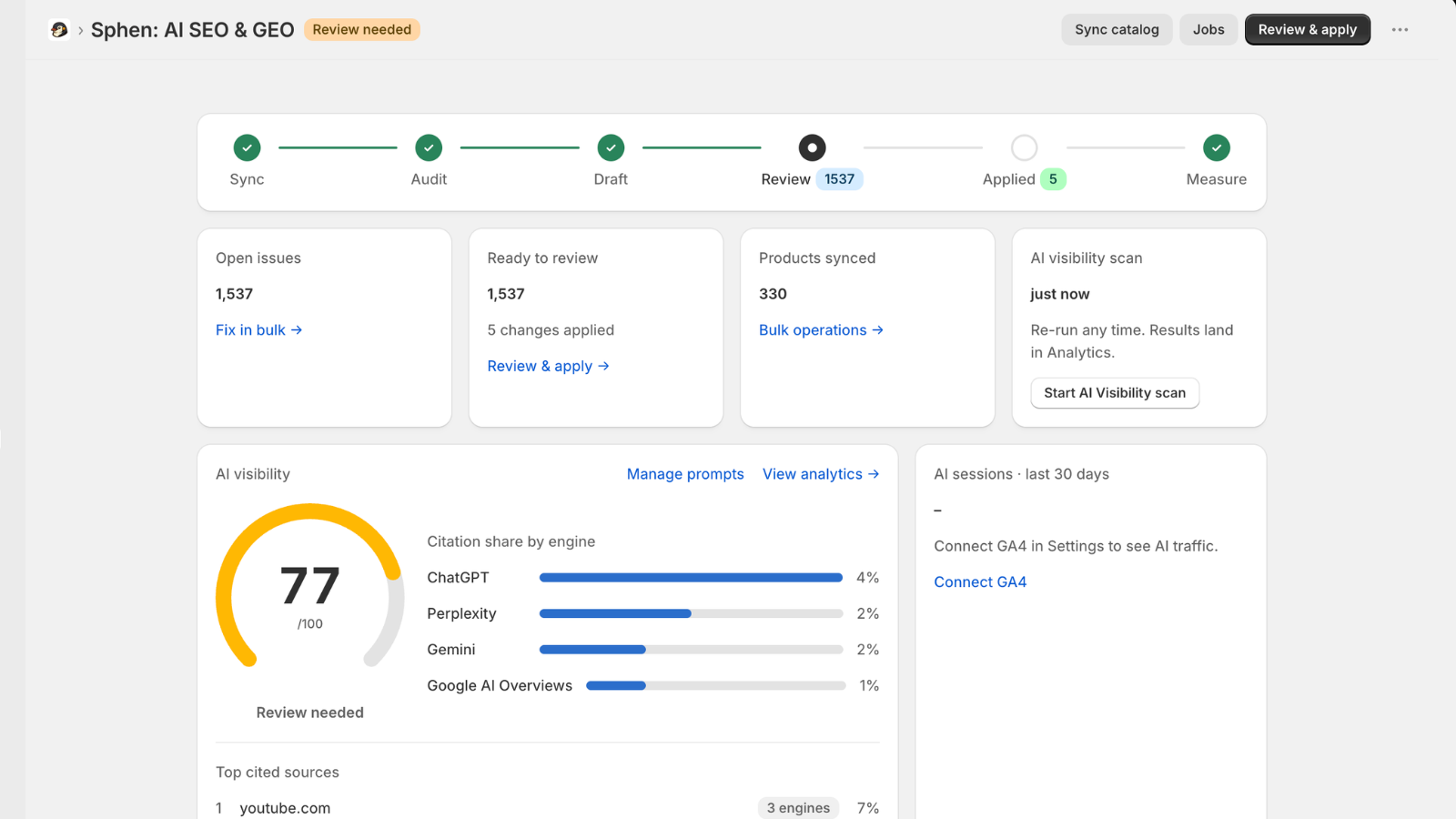
Task: Click the Connect GA4 link
Action: pos(980,582)
